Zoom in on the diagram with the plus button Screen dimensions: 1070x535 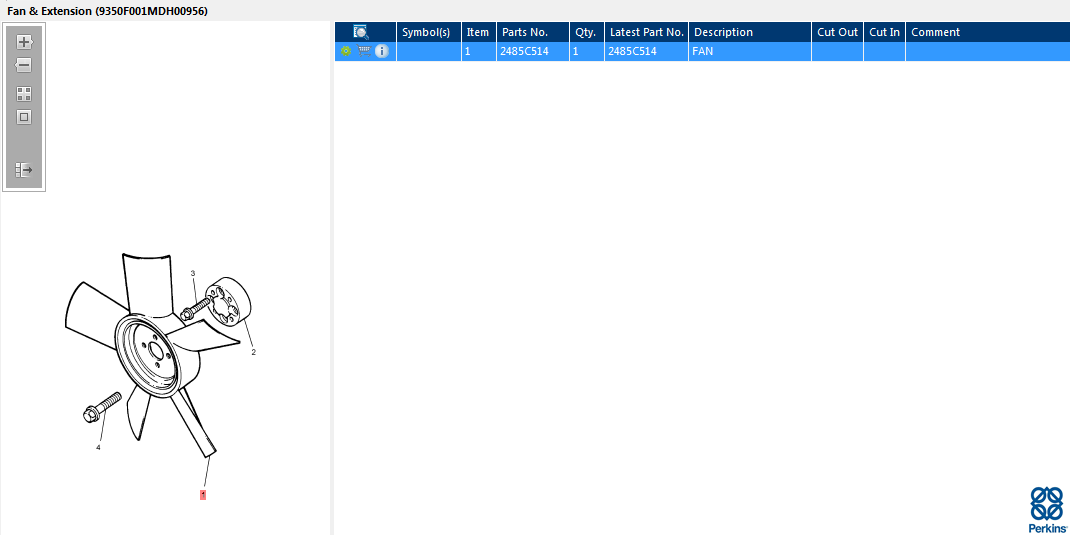click(24, 42)
